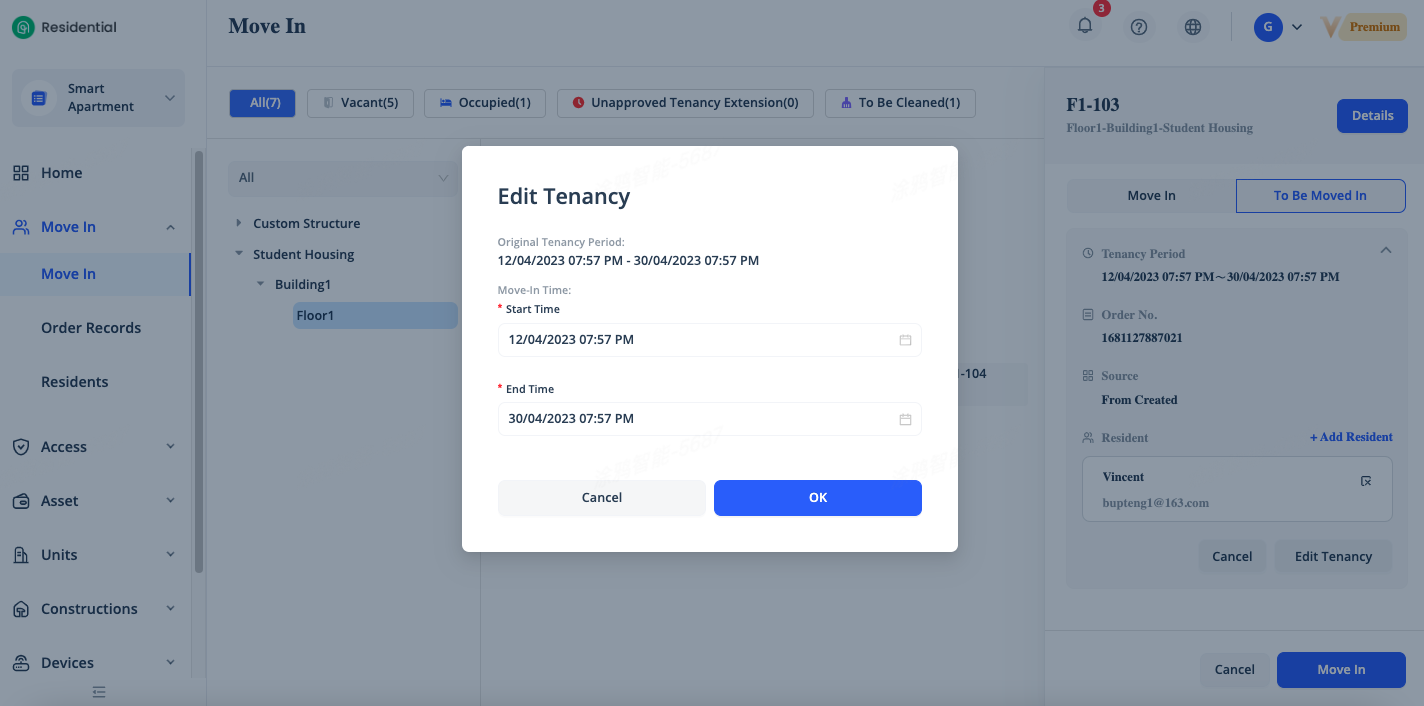This screenshot has height=706, width=1424.
Task: Cancel the Edit Tenancy dialog
Action: click(601, 498)
